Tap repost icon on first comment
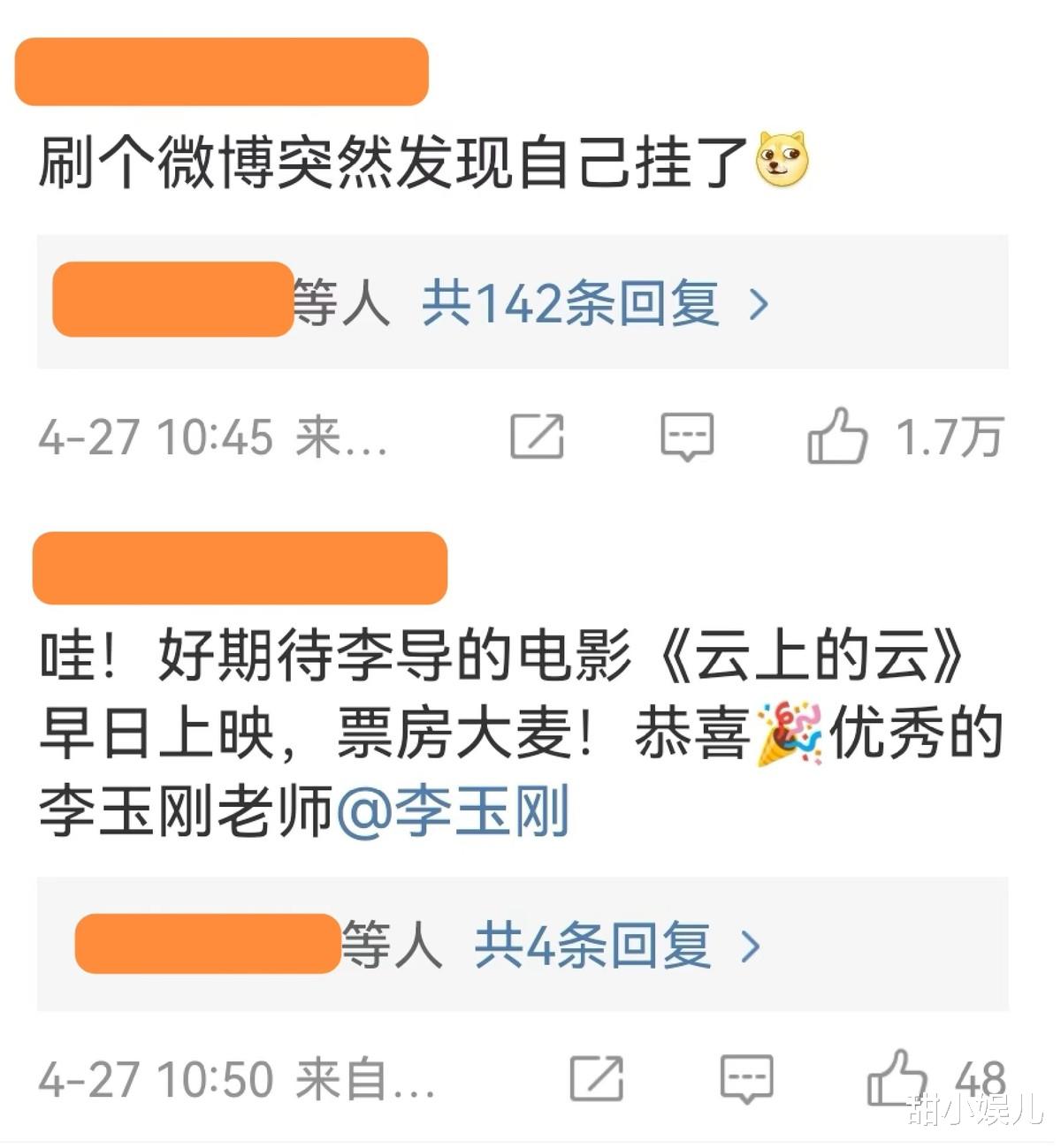 coord(537,436)
